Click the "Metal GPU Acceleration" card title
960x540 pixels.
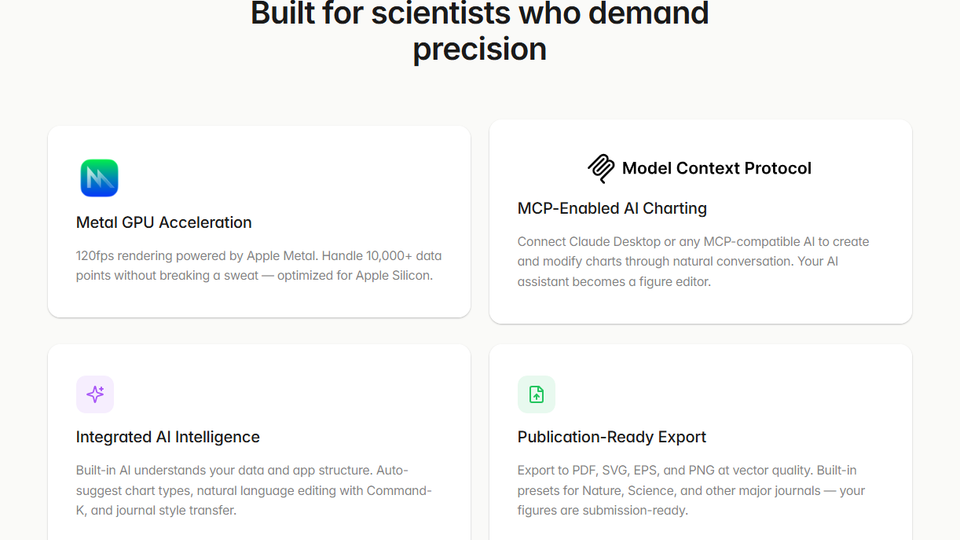point(164,222)
